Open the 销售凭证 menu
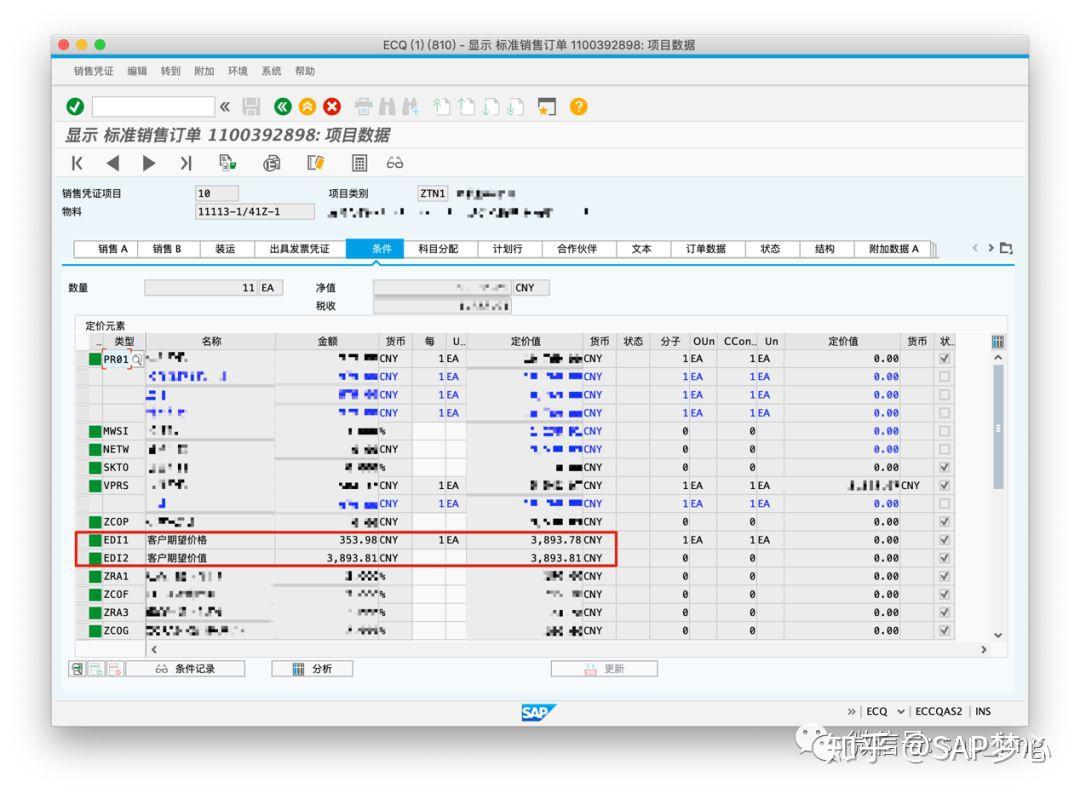Screen dimensions: 1080x794 [94, 71]
